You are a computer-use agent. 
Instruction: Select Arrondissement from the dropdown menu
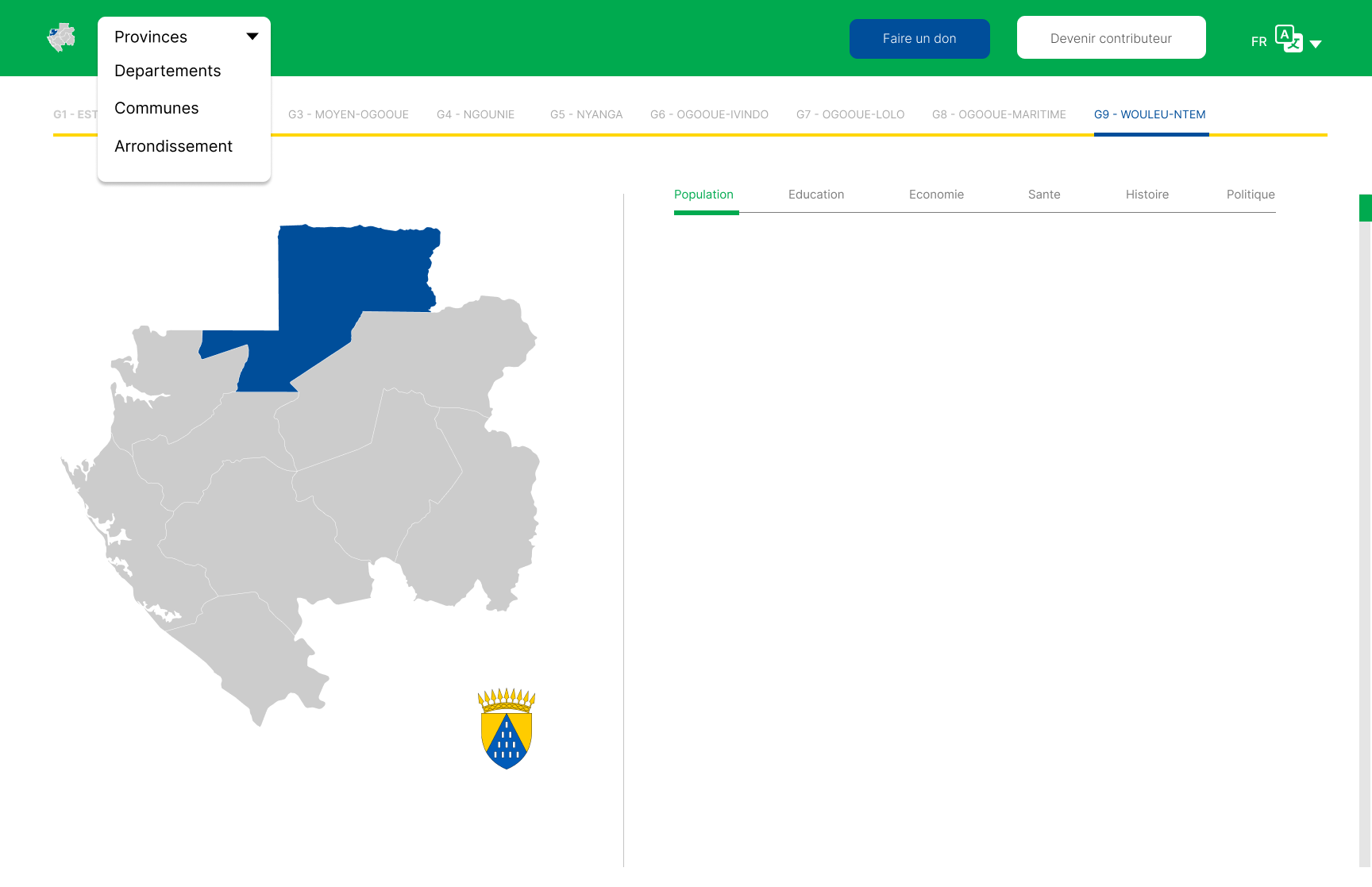(174, 146)
